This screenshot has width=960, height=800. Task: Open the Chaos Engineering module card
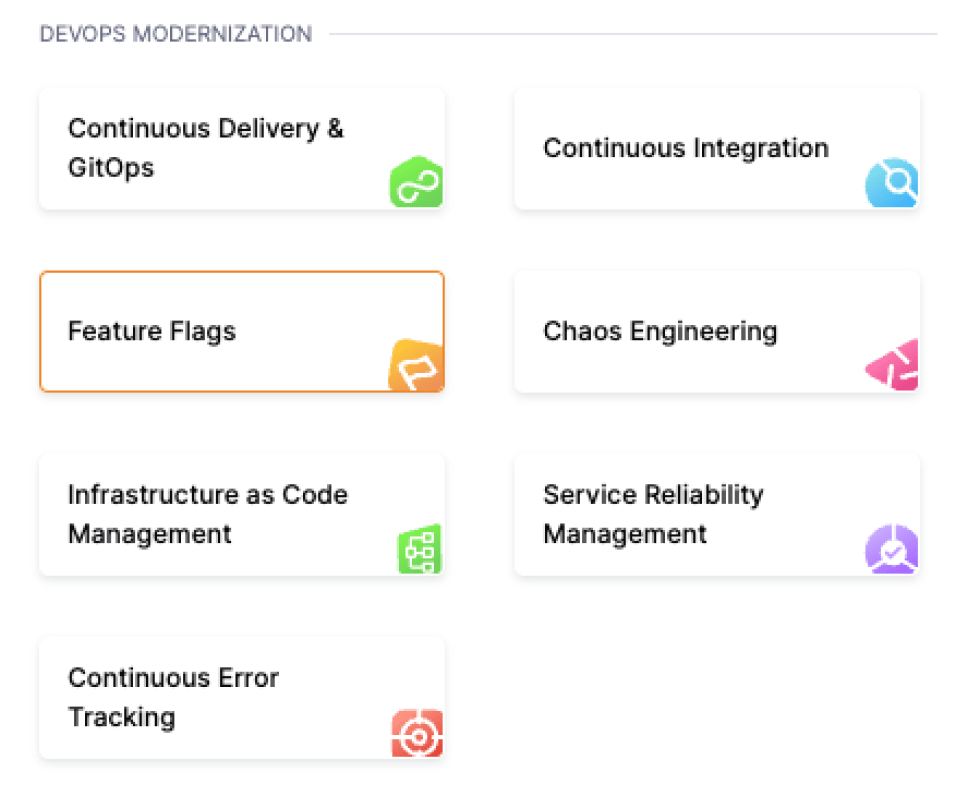(717, 332)
